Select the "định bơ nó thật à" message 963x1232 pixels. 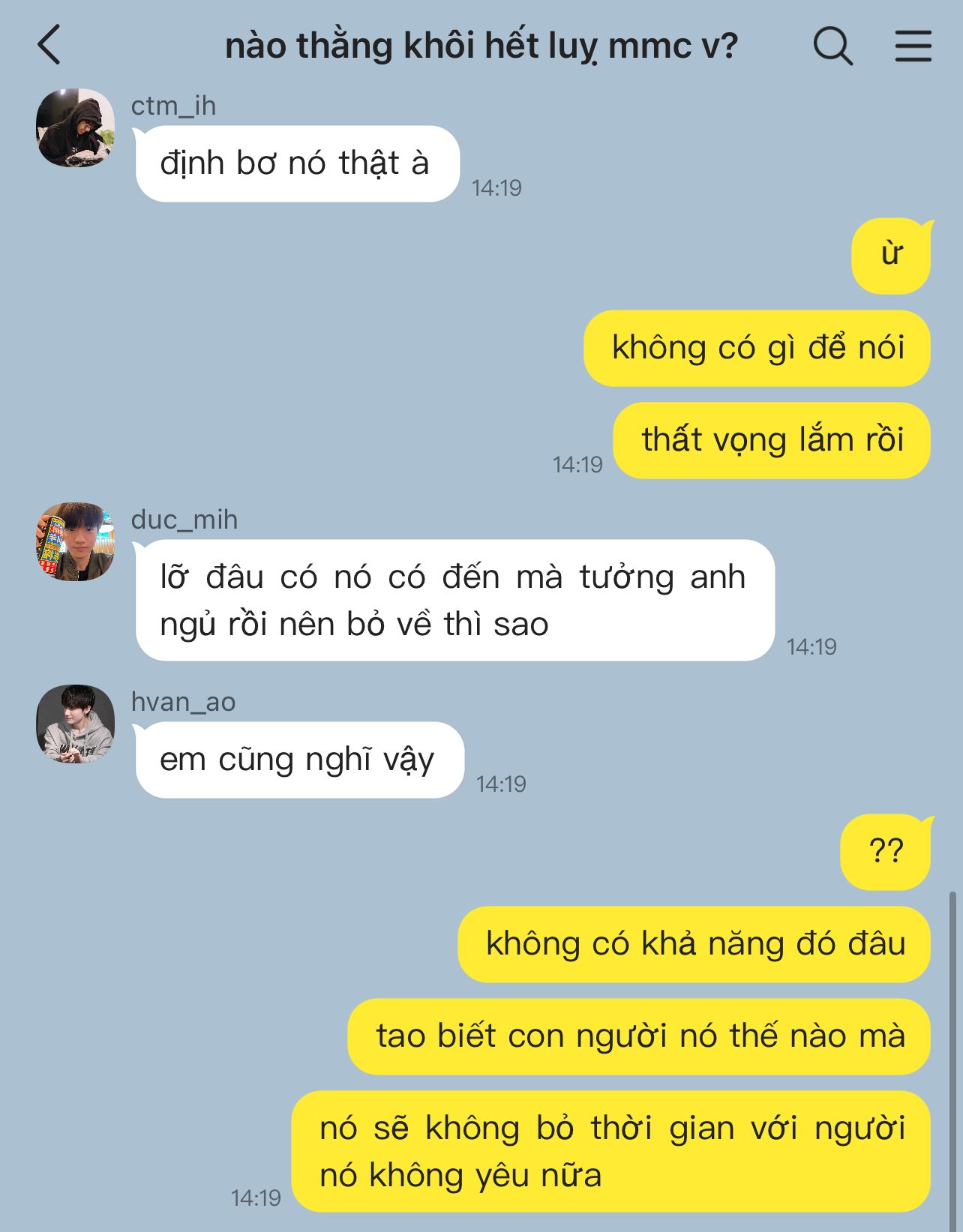tap(297, 163)
